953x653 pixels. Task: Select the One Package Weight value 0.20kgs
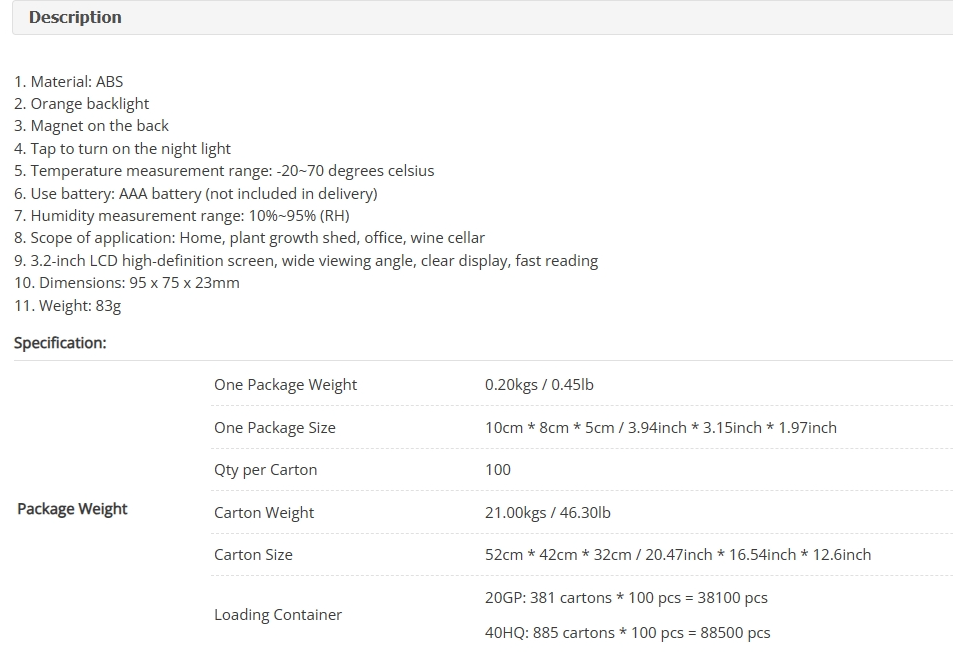tap(539, 385)
